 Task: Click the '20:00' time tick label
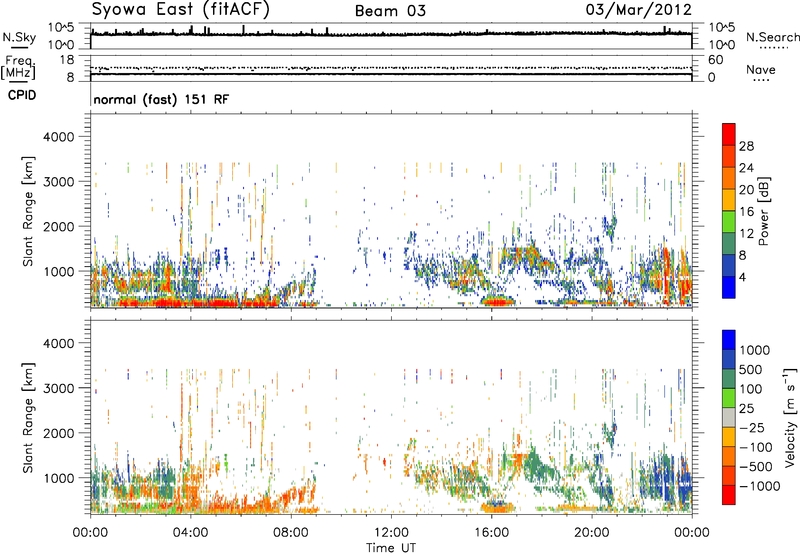coord(592,533)
